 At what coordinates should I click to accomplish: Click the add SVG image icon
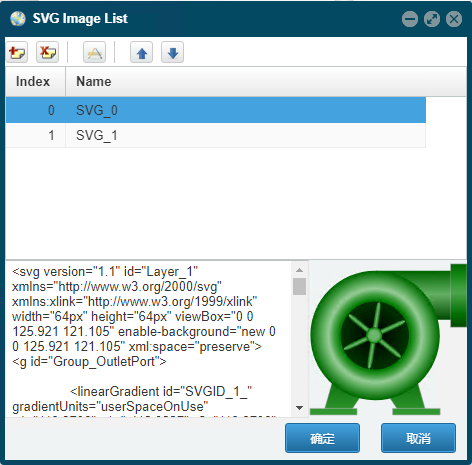[17, 52]
